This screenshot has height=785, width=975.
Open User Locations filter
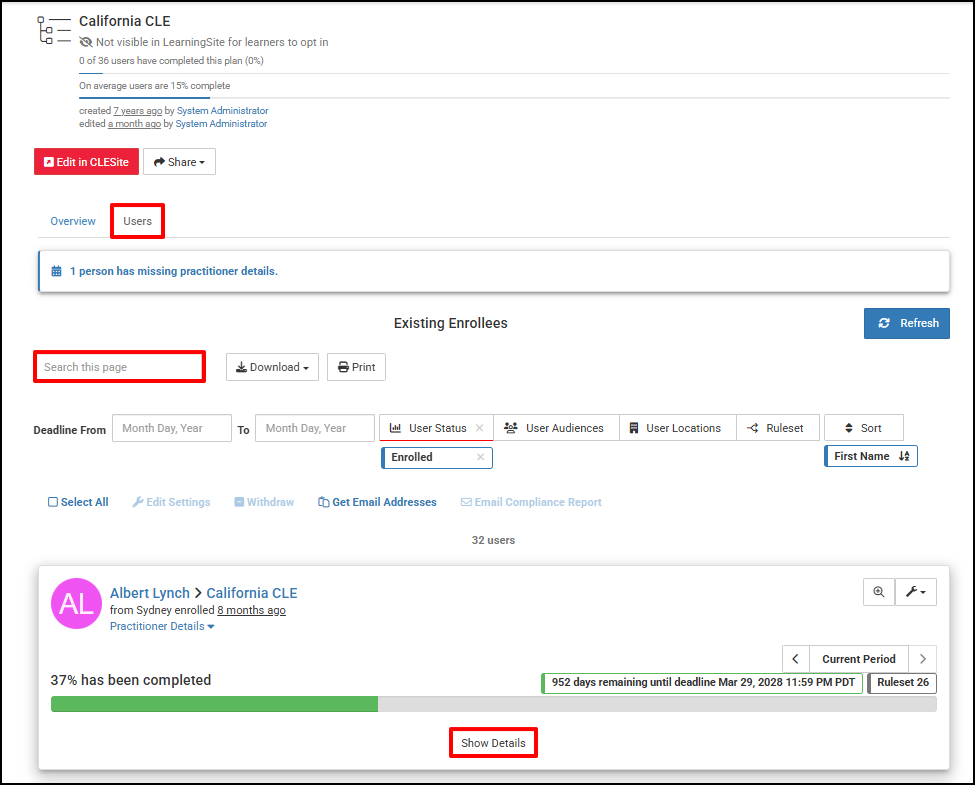pos(678,428)
